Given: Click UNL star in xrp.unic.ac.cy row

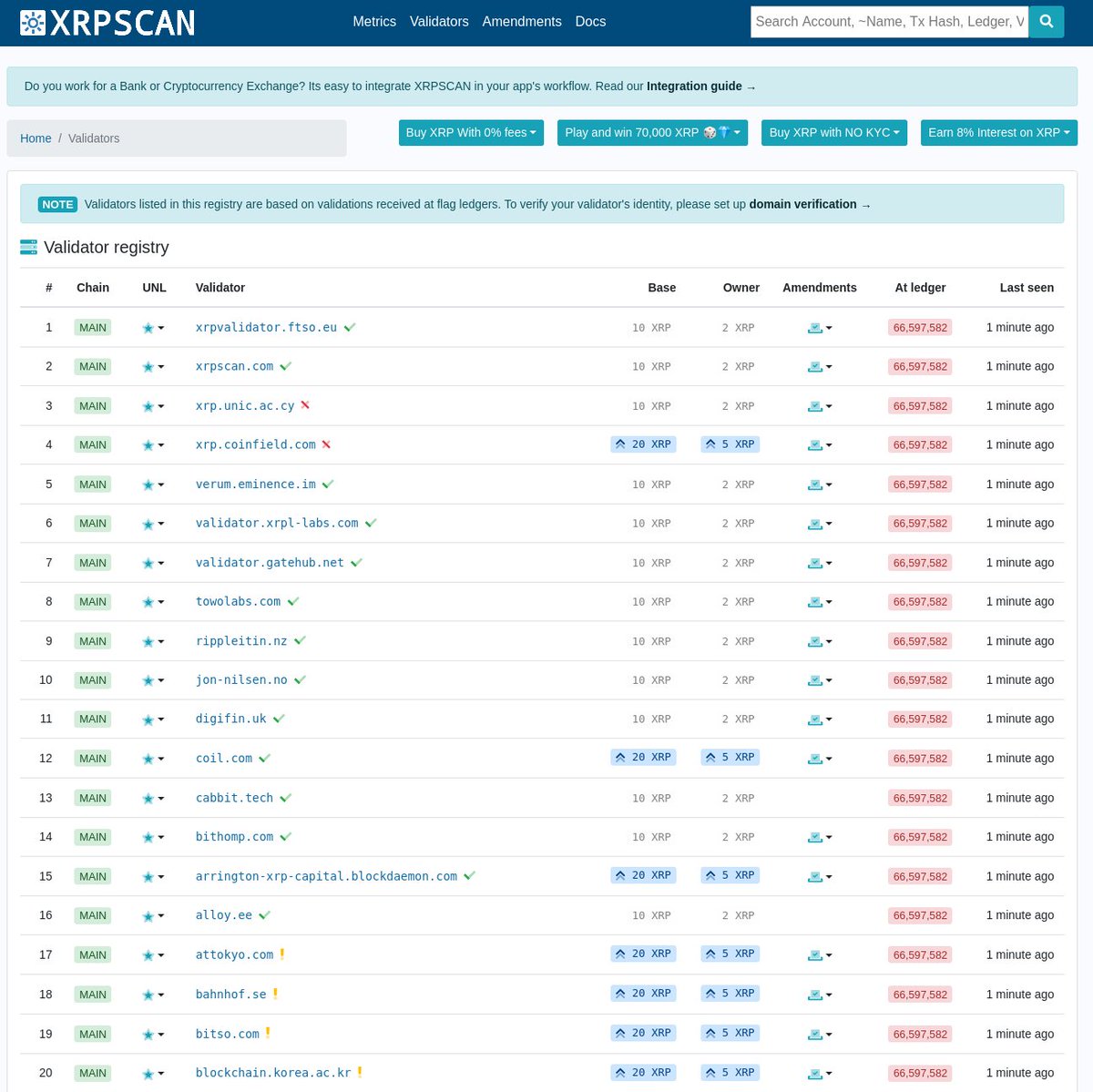Looking at the screenshot, I should pyautogui.click(x=148, y=406).
